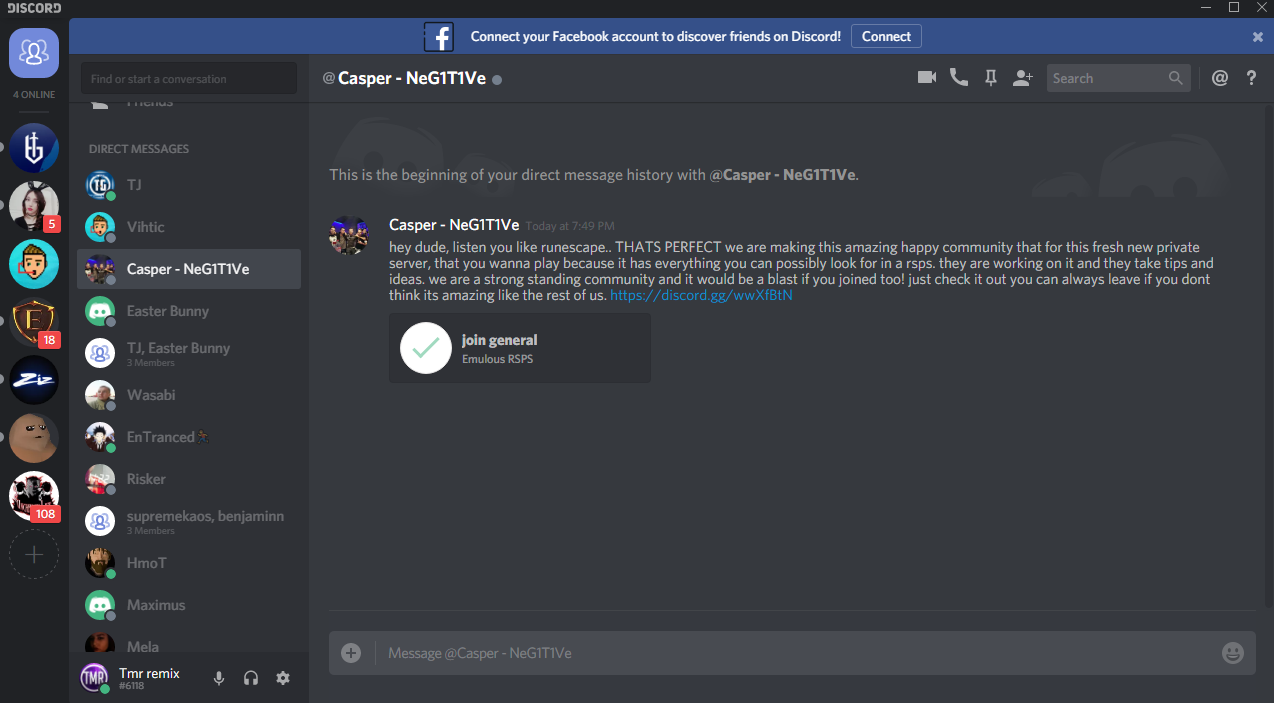Click the @Casper mention in history notice
The image size is (1274, 703).
pos(782,174)
